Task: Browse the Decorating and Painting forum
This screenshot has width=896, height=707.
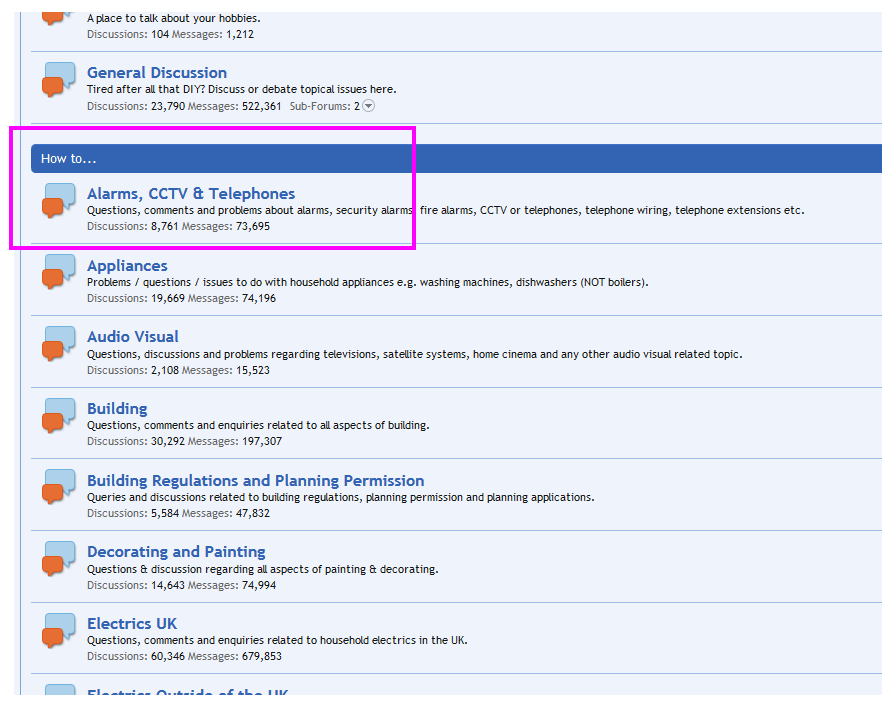Action: 176,552
